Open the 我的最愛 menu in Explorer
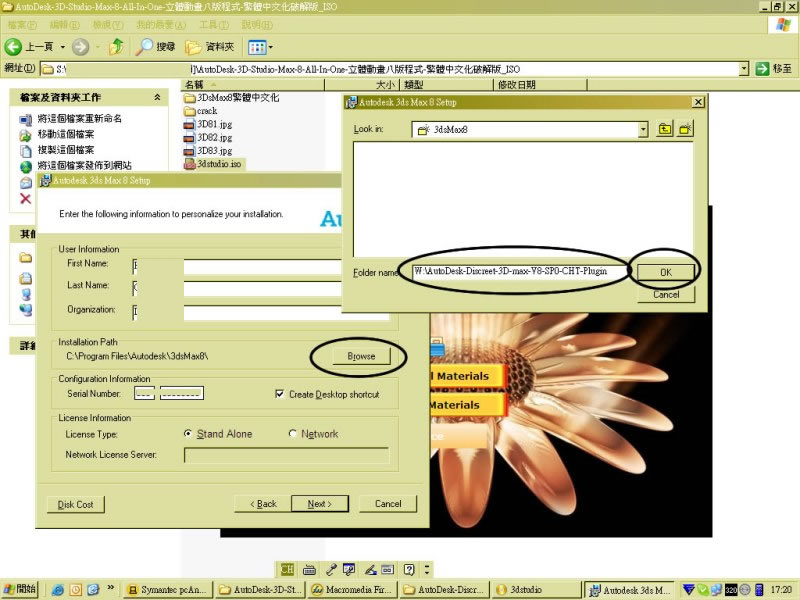Viewport: 800px width, 600px height. 161,25
